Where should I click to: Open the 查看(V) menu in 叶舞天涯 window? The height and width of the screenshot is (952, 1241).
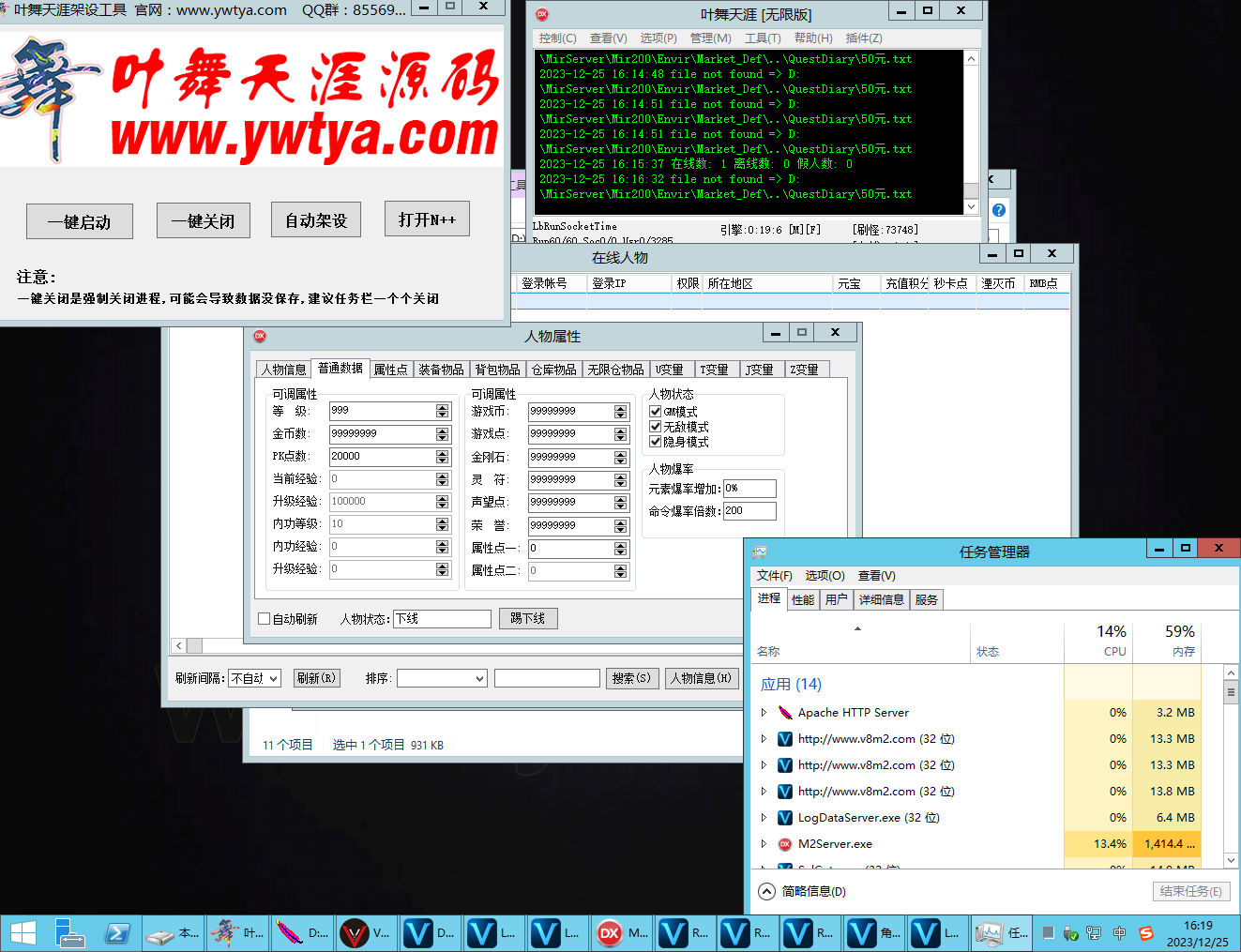608,38
